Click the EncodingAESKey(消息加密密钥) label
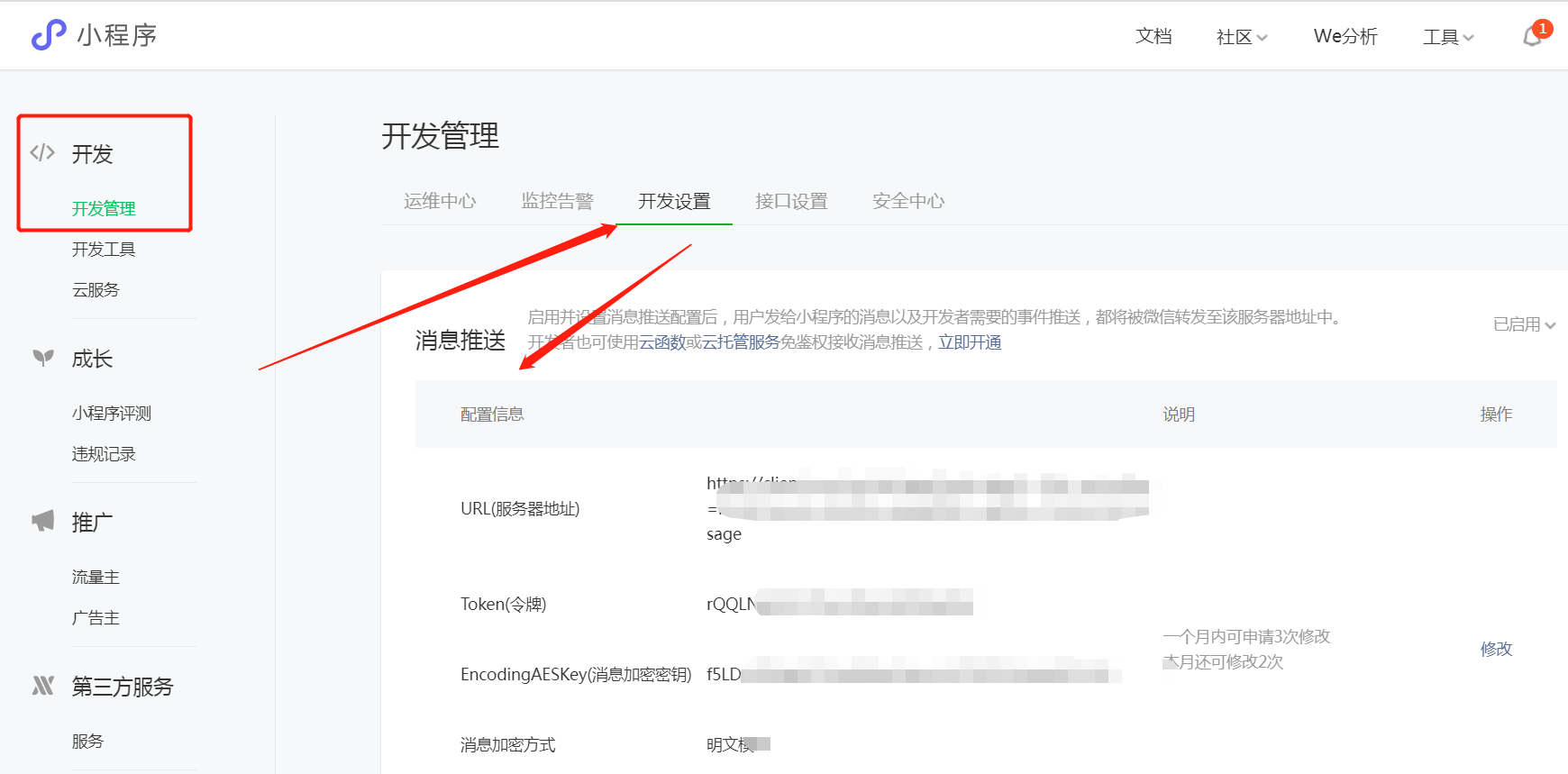Image resolution: width=1568 pixels, height=774 pixels. click(576, 674)
